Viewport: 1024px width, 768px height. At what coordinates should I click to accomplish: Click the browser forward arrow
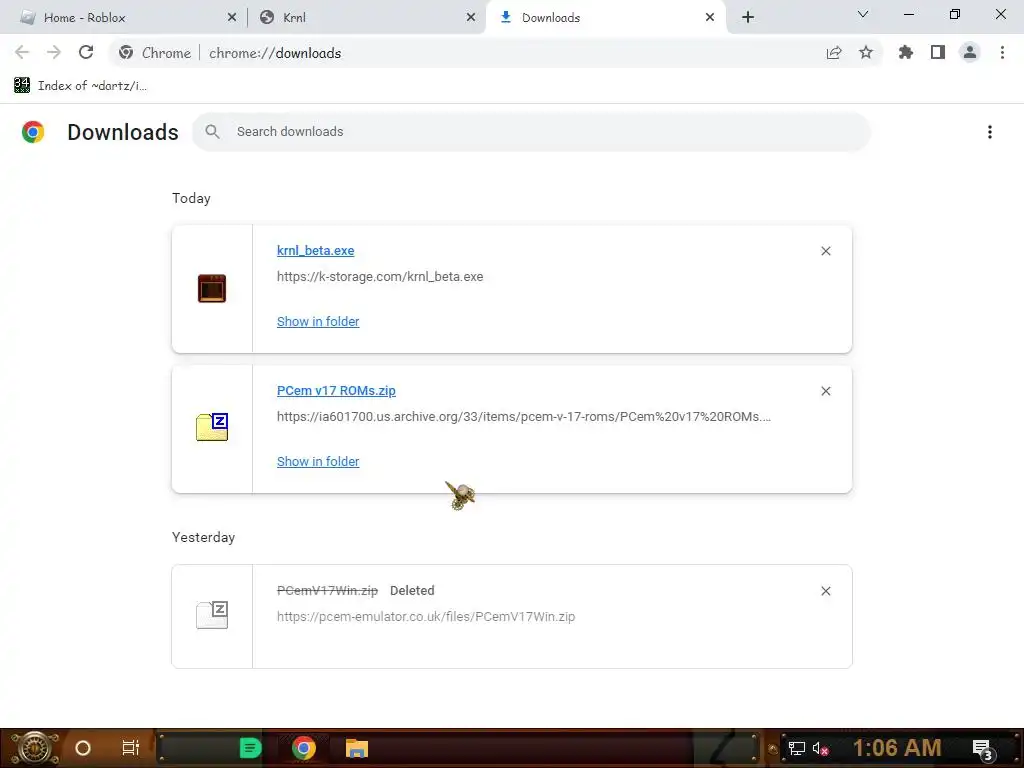tap(54, 52)
